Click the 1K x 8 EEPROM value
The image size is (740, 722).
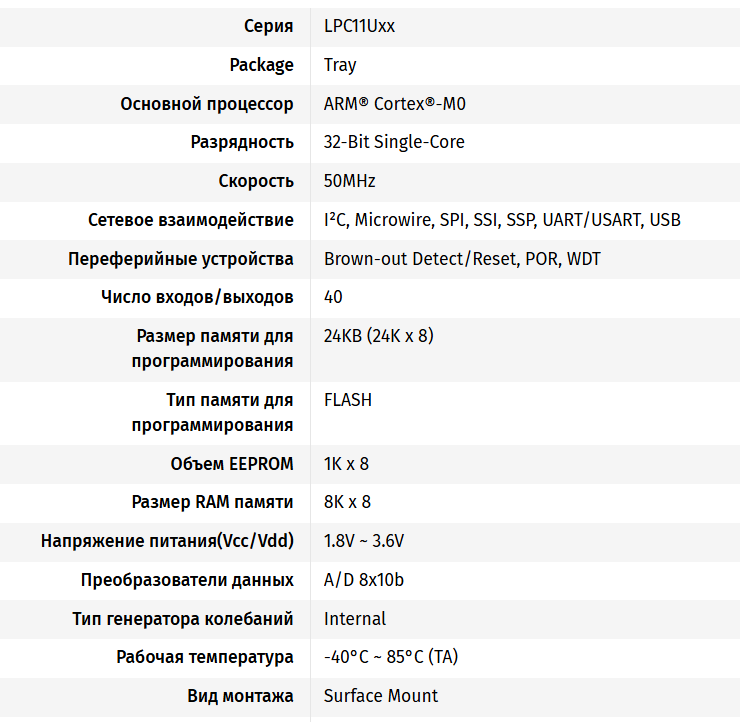click(x=346, y=464)
